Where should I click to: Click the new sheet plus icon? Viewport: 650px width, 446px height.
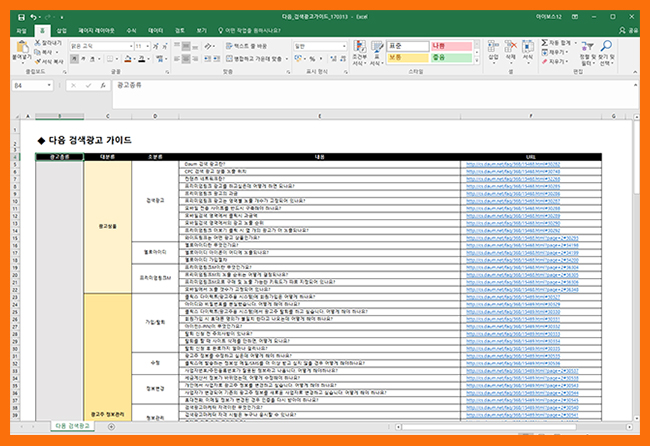click(111, 427)
